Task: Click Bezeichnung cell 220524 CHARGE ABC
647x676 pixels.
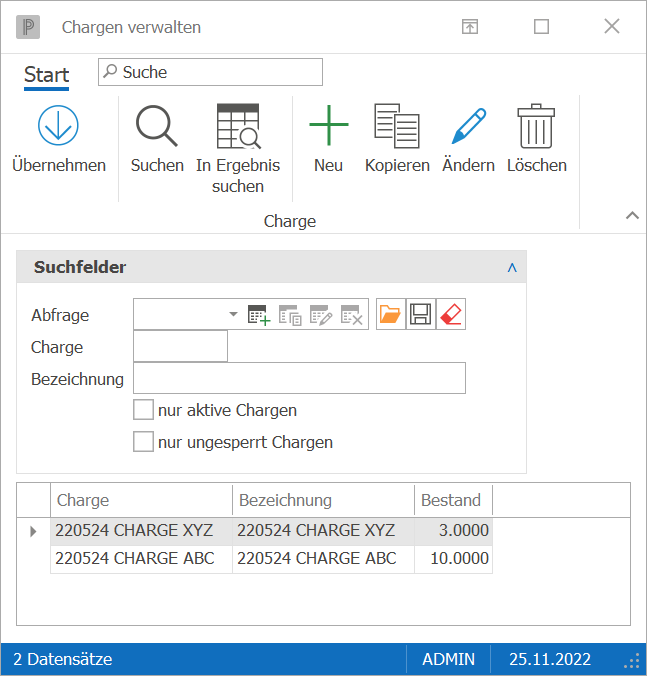Action: (x=323, y=559)
